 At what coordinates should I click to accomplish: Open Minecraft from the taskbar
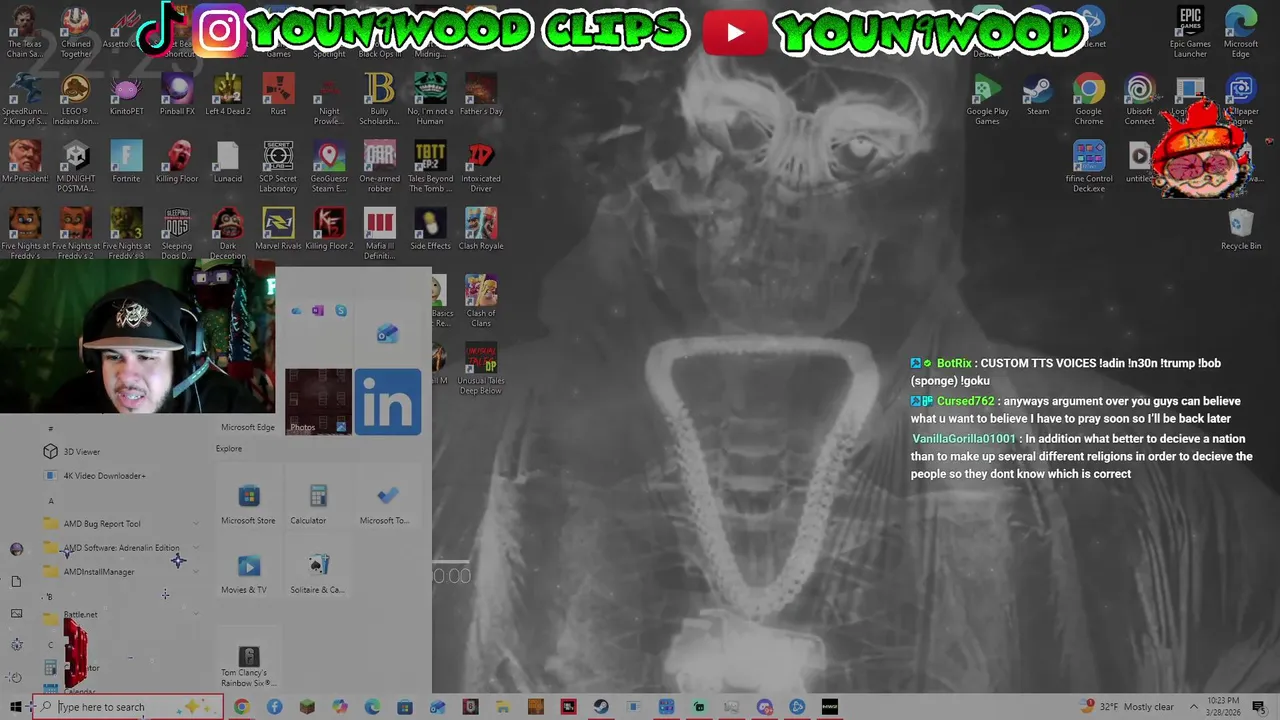307,707
